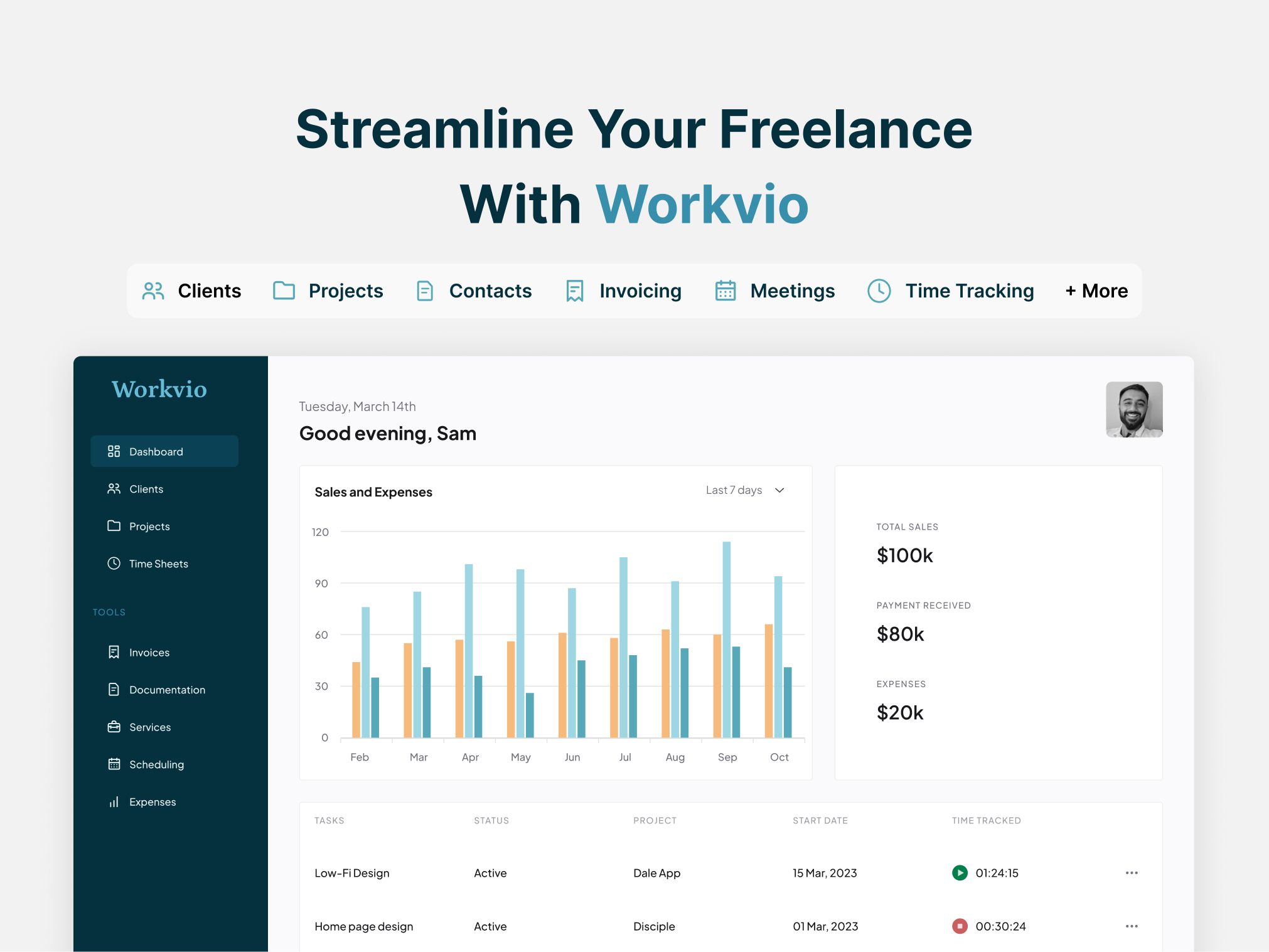Expand the + More navigation menu

point(1095,291)
